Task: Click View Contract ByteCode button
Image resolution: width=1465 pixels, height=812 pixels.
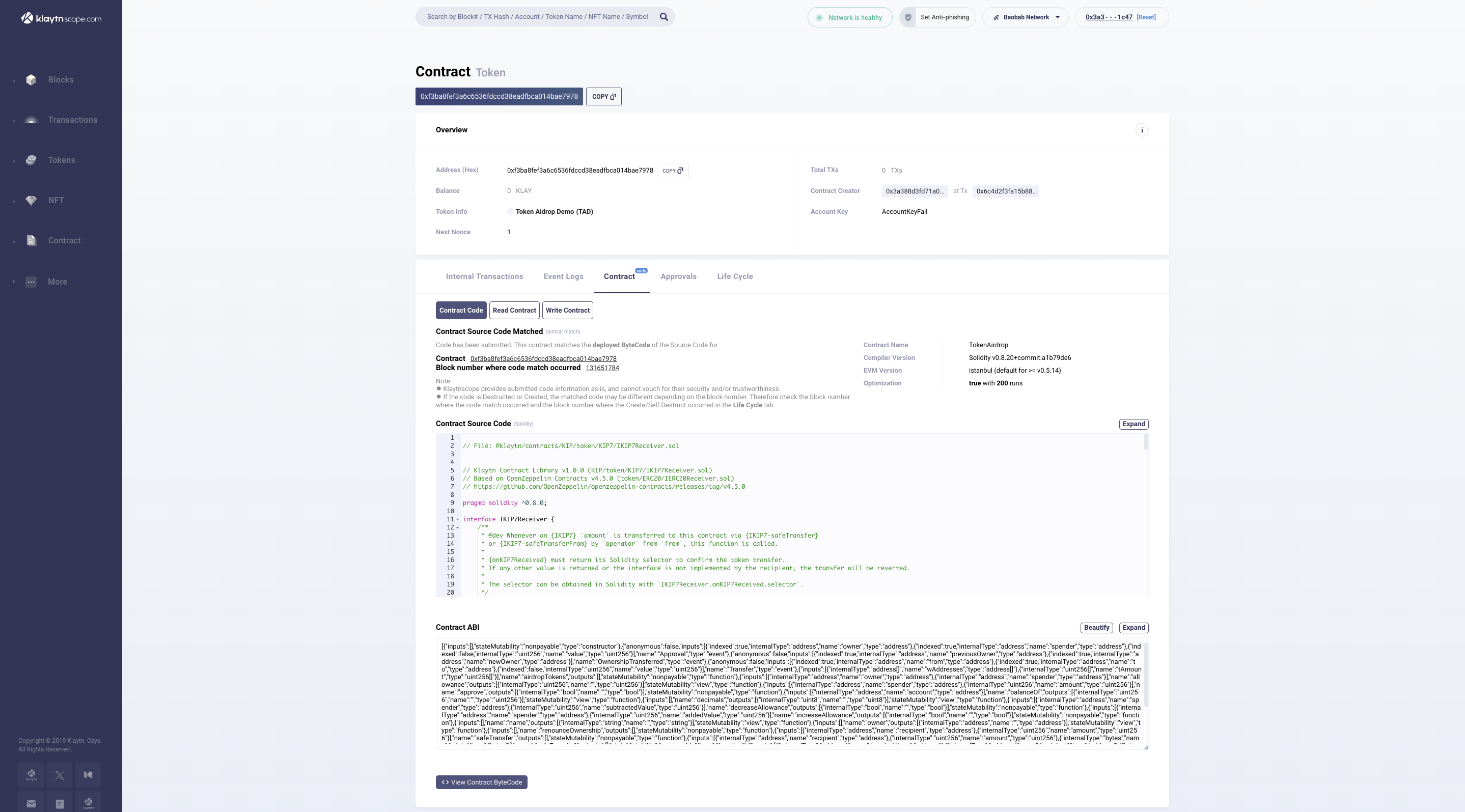Action: [481, 782]
